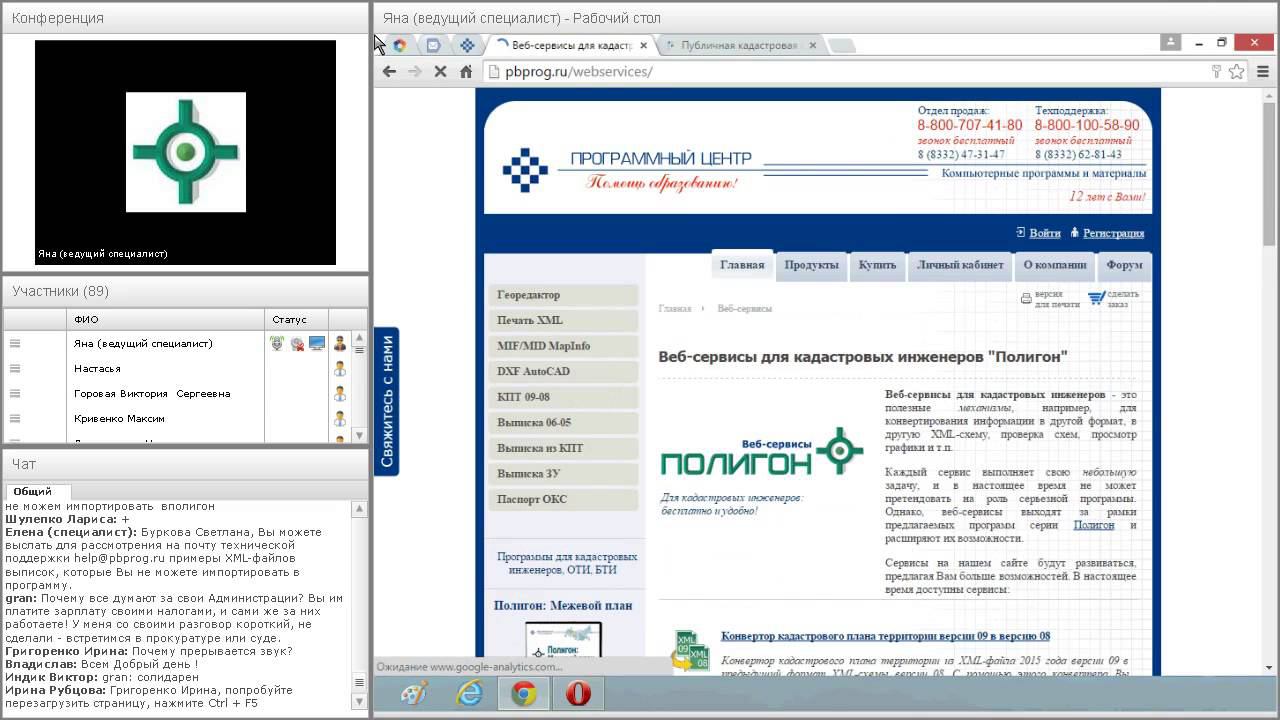The height and width of the screenshot is (720, 1280).
Task: Open 'Конвертор кадастрового плана территории' link
Action: tap(885, 636)
